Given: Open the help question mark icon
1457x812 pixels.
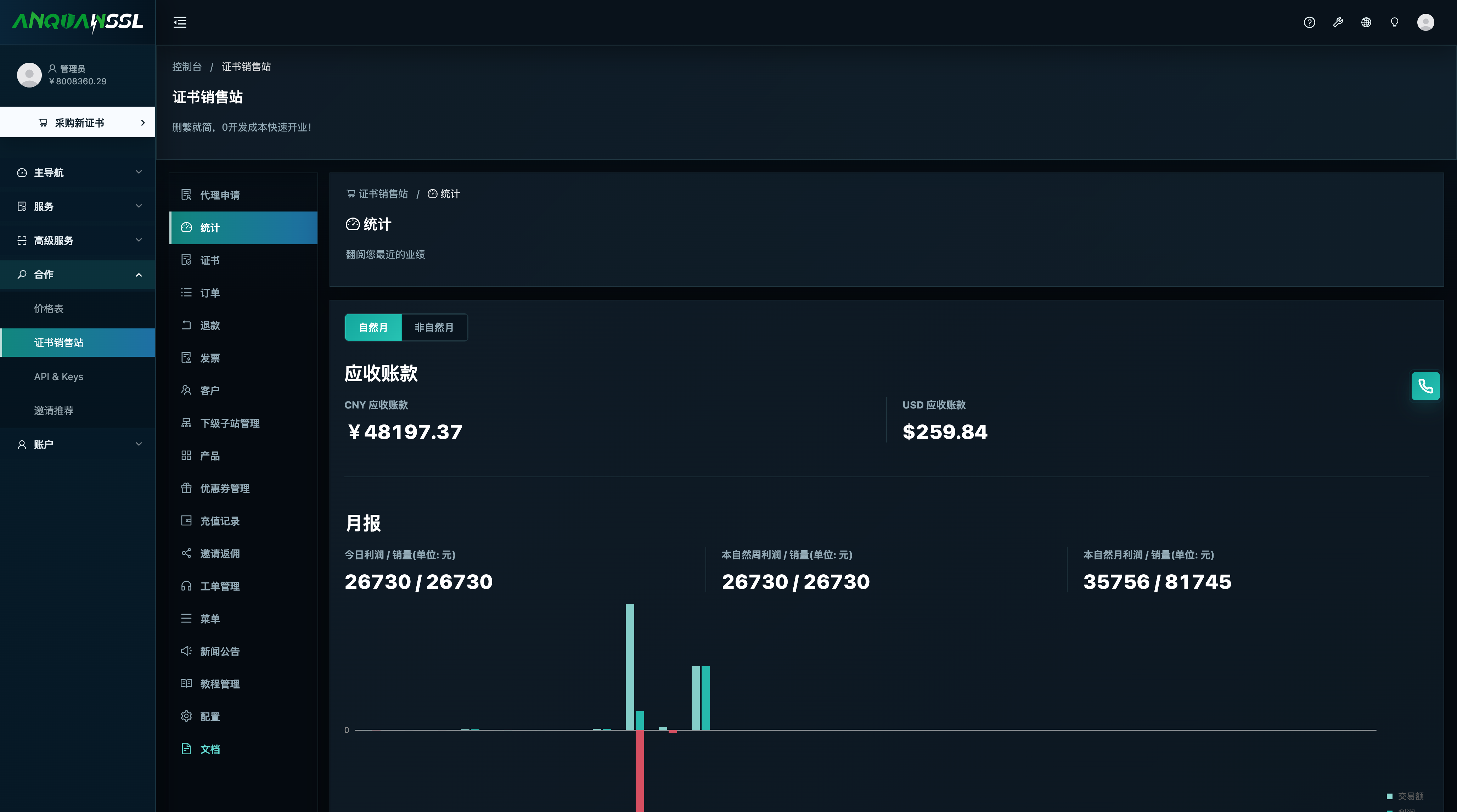Looking at the screenshot, I should 1309,23.
